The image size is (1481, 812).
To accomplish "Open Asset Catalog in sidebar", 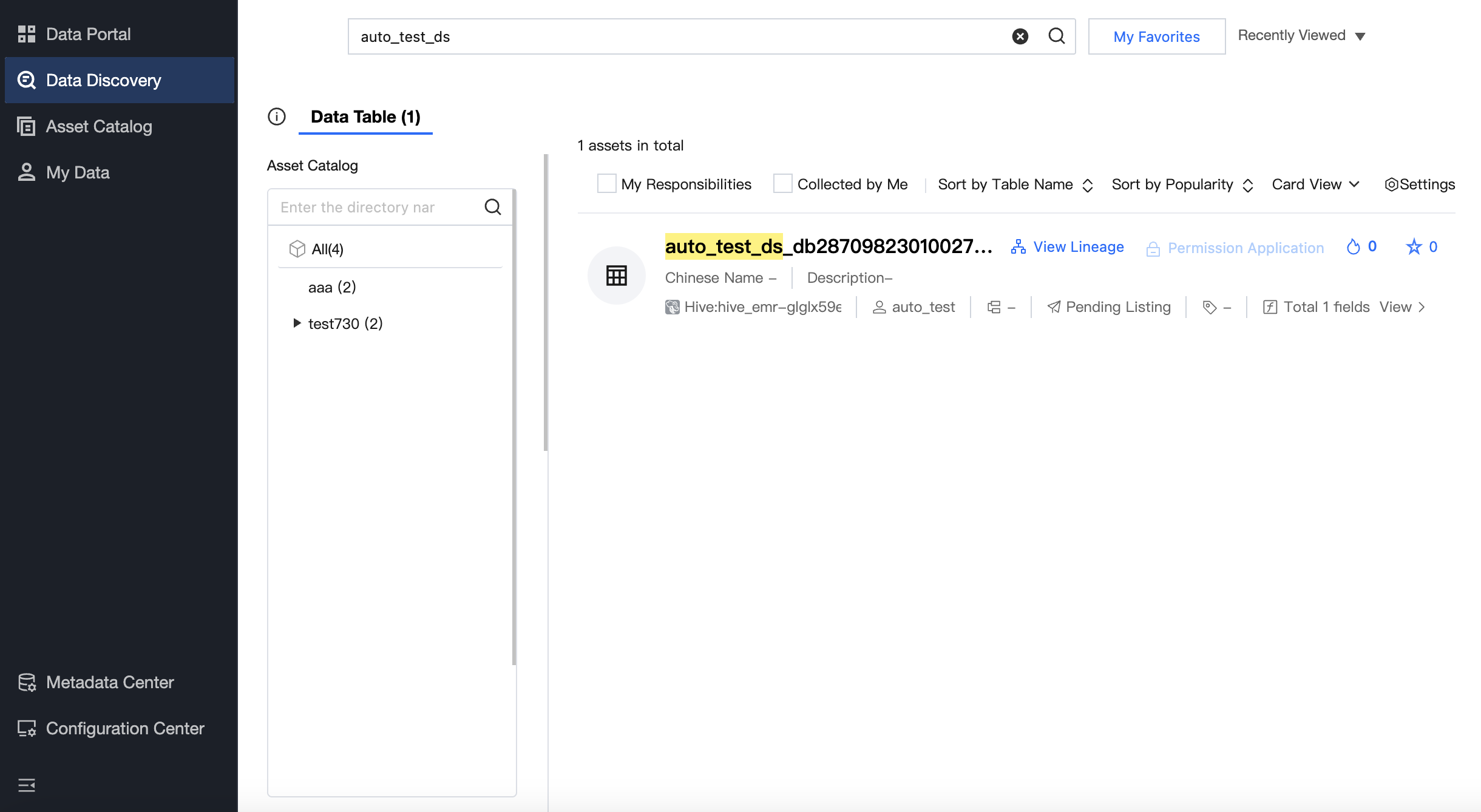I will 99,126.
